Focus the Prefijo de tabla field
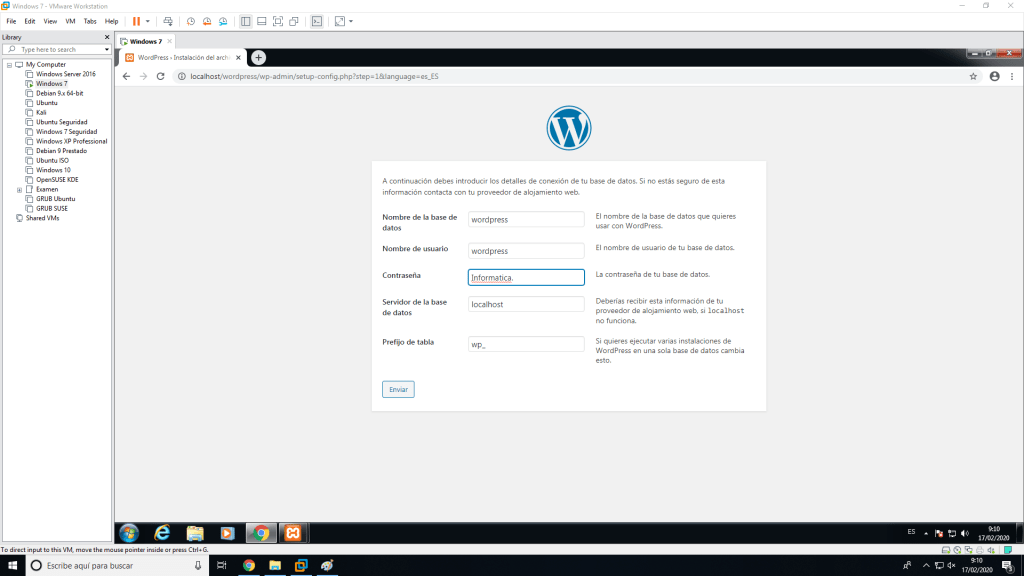The image size is (1024, 576). (526, 344)
